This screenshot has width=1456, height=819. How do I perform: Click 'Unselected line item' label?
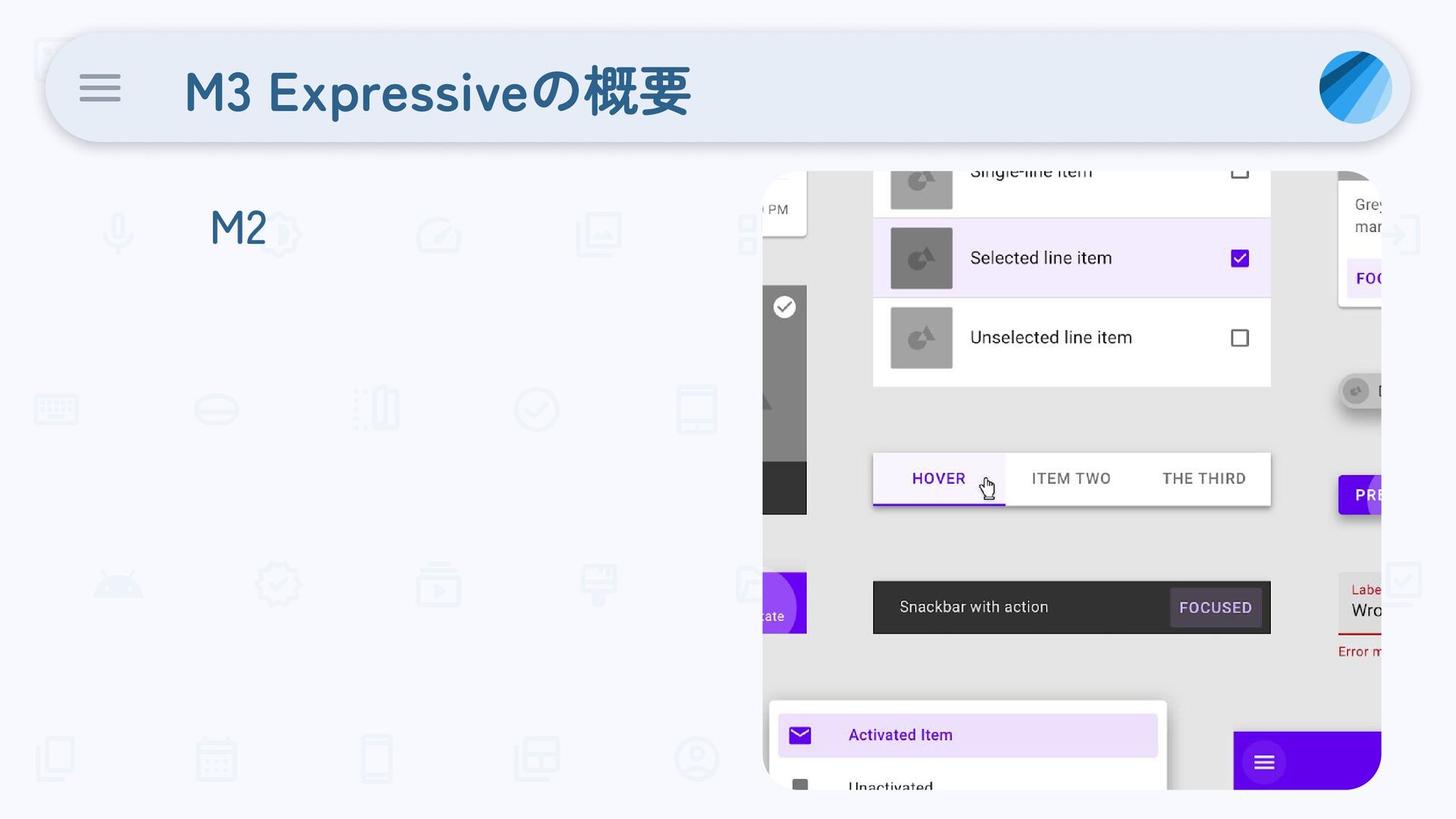tap(1051, 338)
